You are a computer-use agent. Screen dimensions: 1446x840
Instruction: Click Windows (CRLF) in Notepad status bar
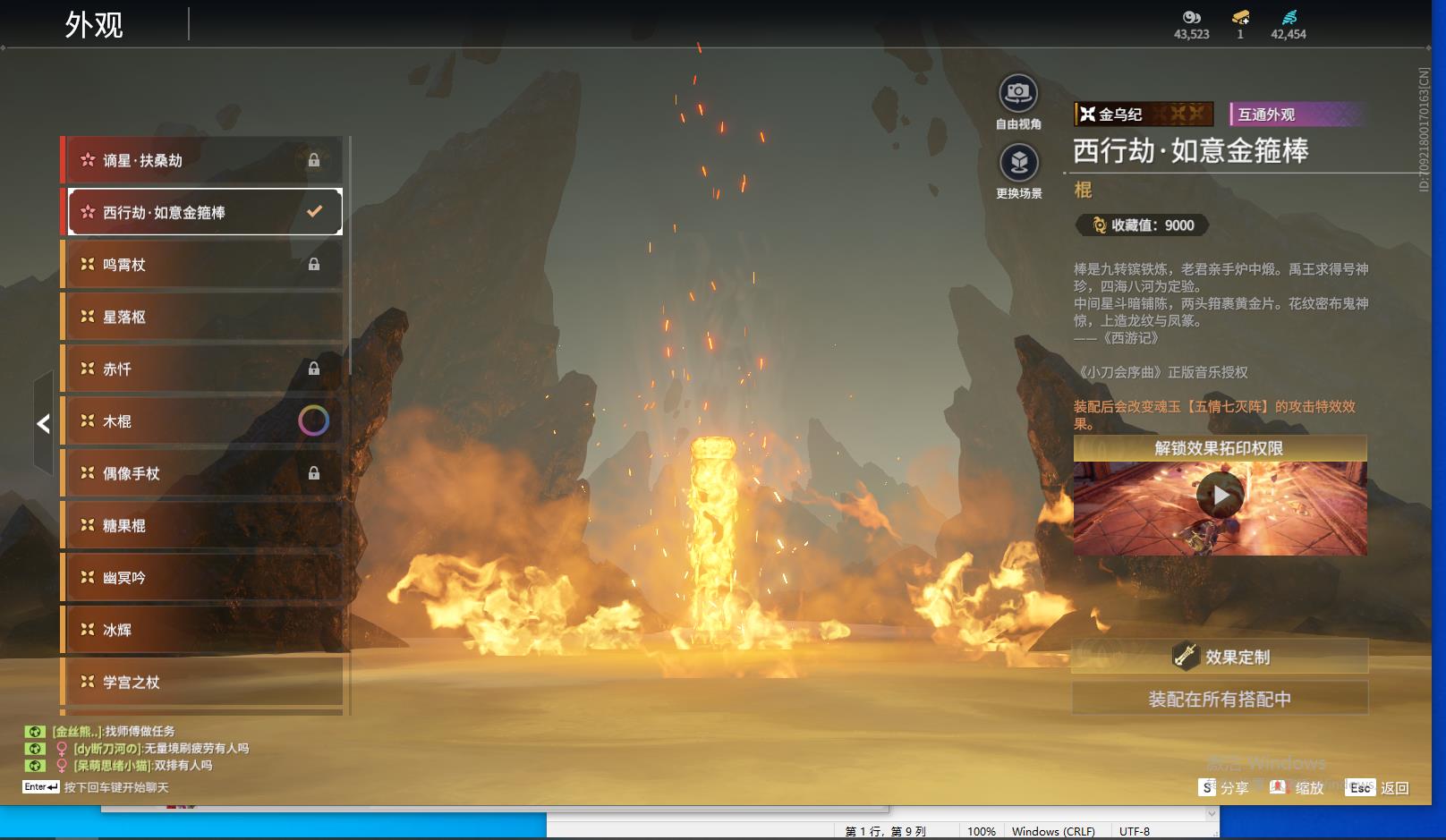[1053, 831]
